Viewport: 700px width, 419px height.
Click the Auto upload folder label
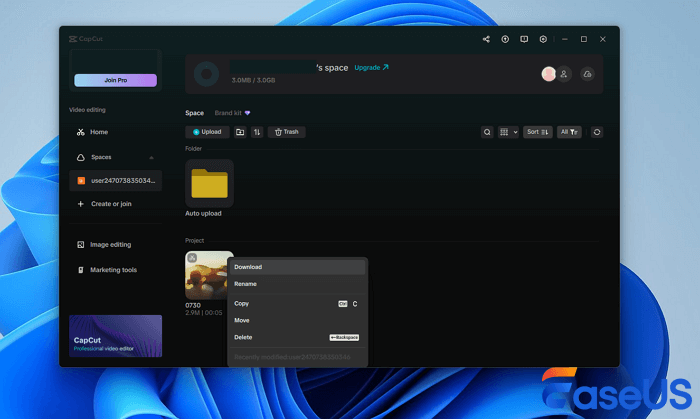[203, 213]
